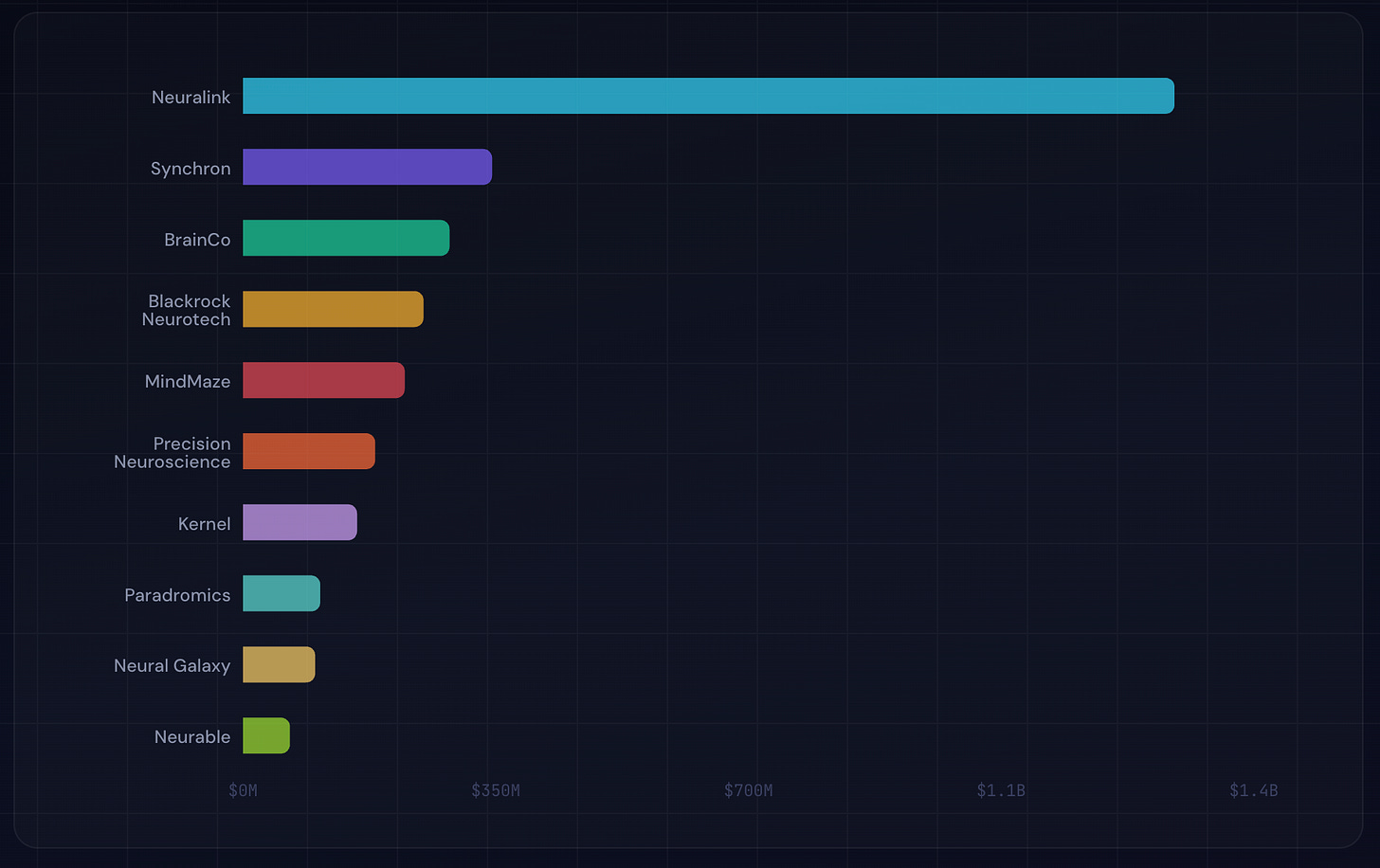The image size is (1380, 868).
Task: Click the "Precision Neuroscience" label
Action: pyautogui.click(x=172, y=452)
